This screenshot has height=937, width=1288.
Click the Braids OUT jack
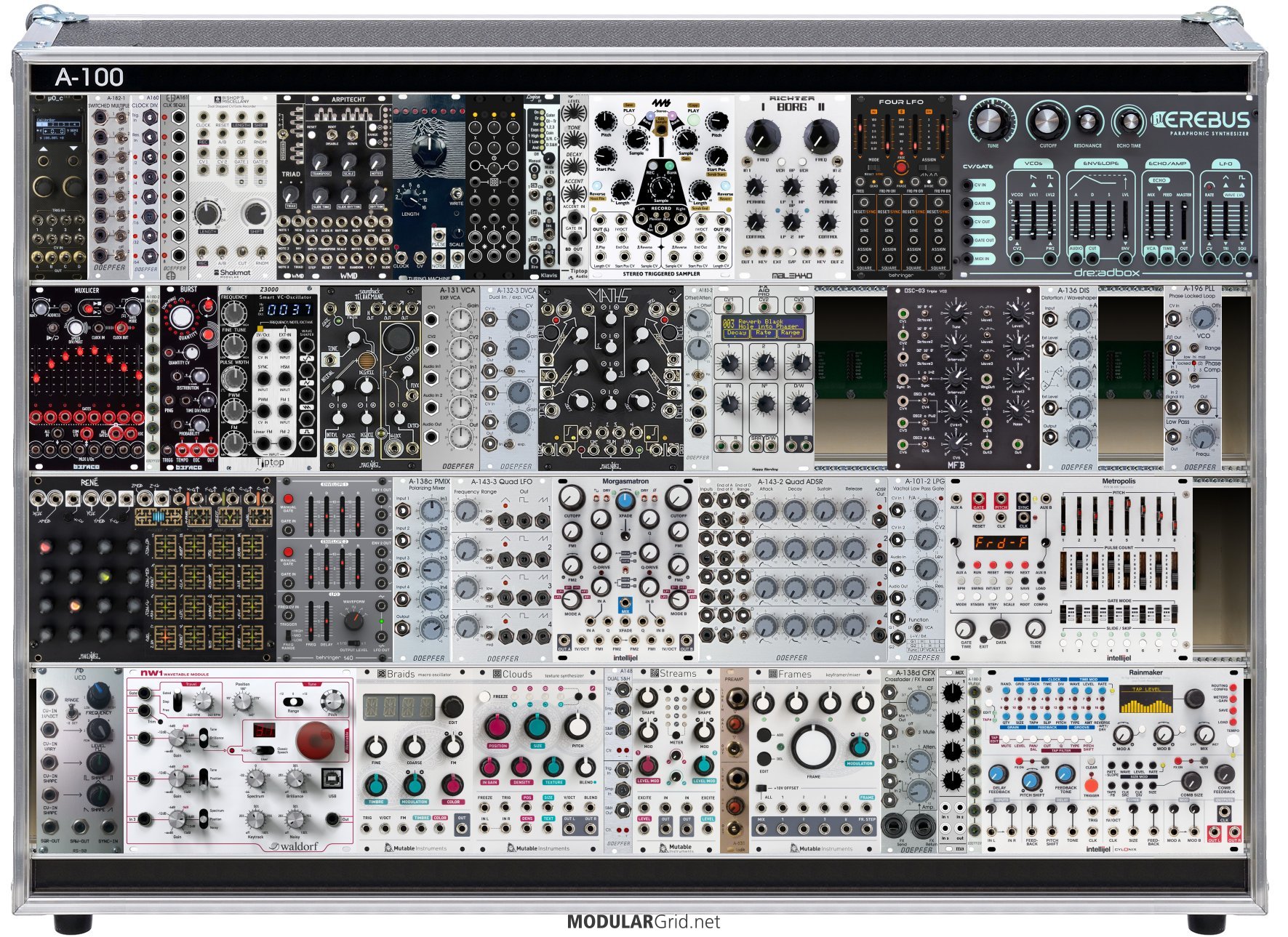(x=462, y=828)
